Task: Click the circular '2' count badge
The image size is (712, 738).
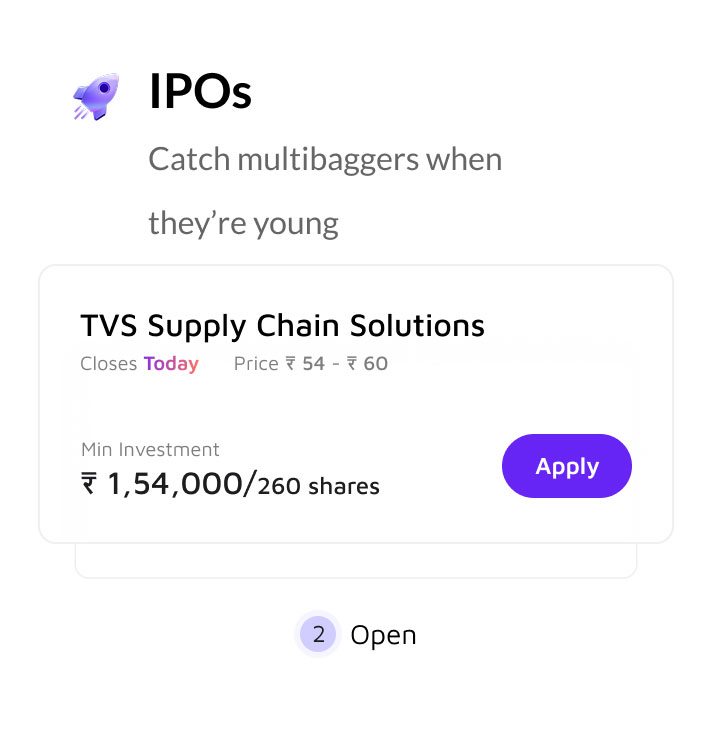Action: pos(318,634)
